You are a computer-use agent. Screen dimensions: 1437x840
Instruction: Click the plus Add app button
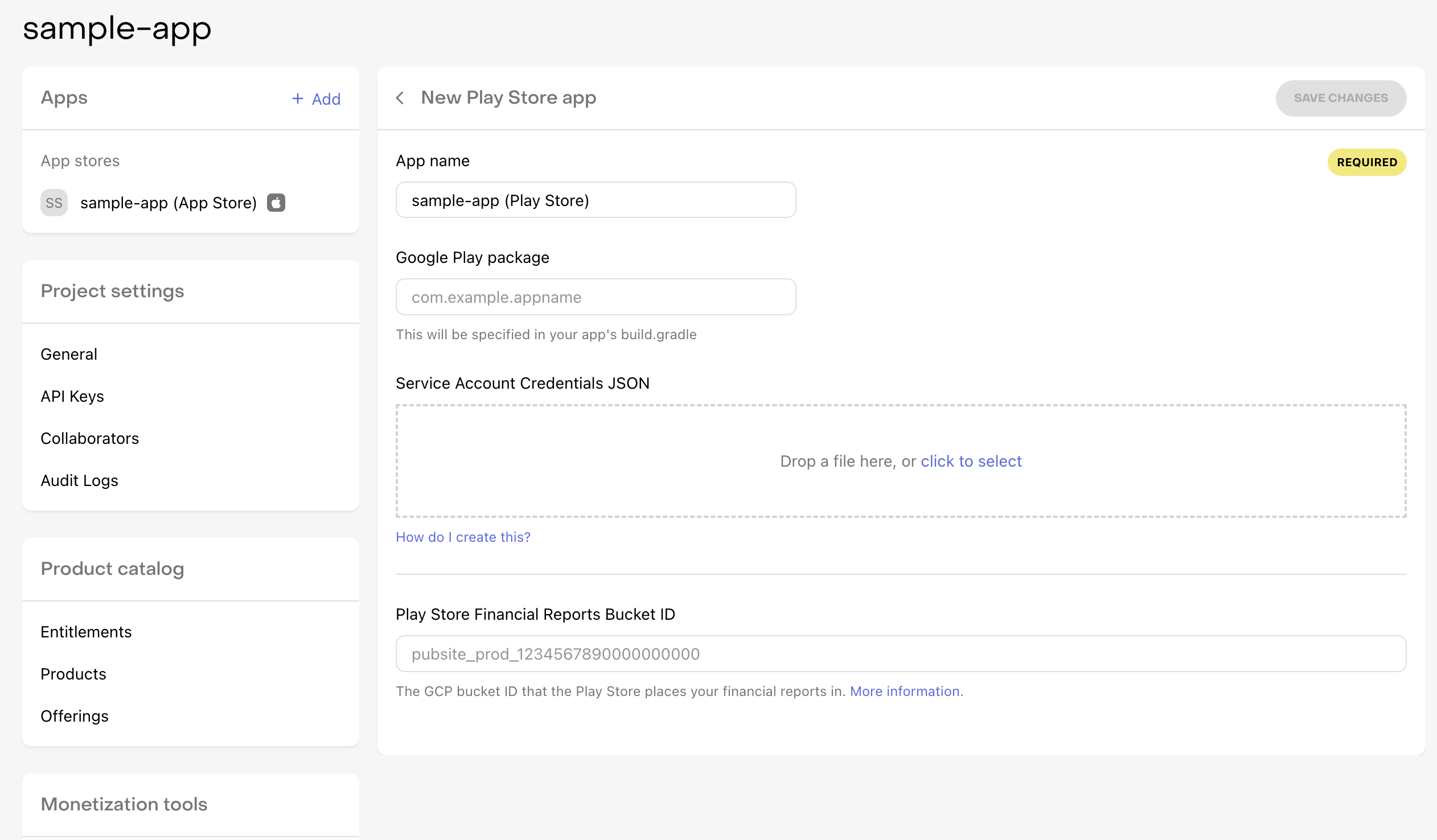[x=317, y=99]
